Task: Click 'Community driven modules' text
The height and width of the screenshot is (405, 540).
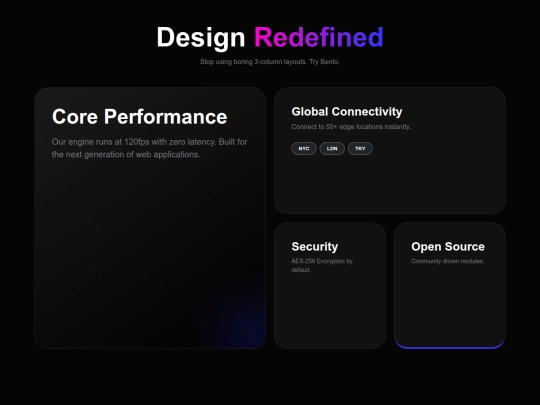Action: pyautogui.click(x=447, y=261)
